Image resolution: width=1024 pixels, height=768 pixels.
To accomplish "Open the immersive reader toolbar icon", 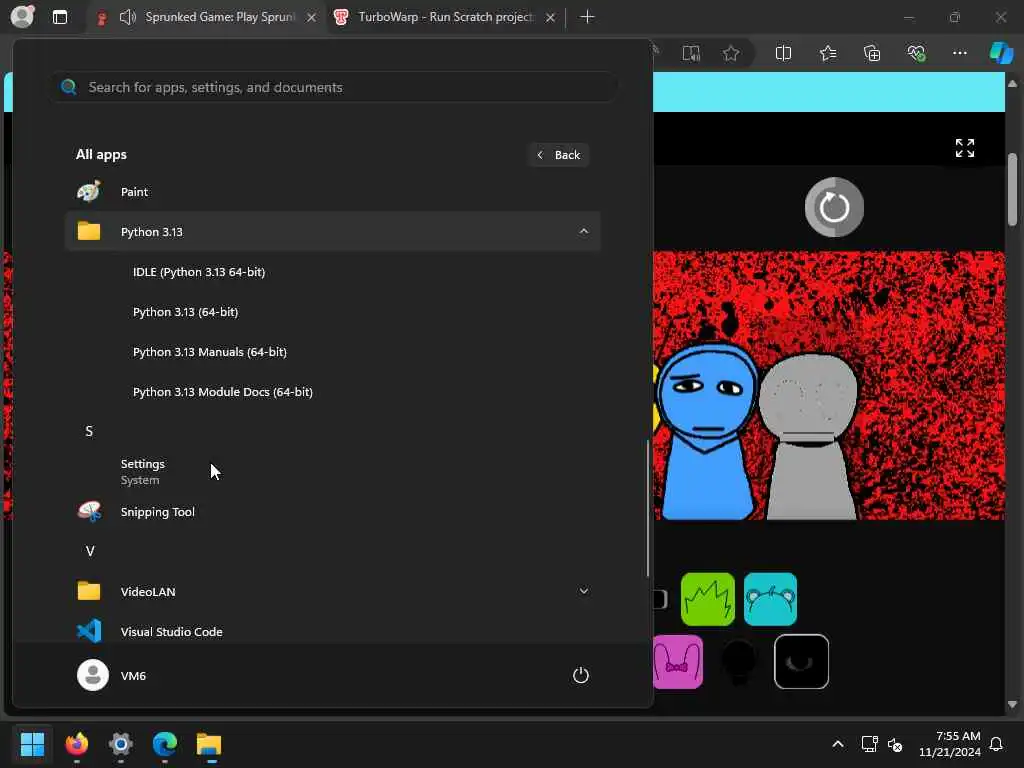I will [x=691, y=53].
